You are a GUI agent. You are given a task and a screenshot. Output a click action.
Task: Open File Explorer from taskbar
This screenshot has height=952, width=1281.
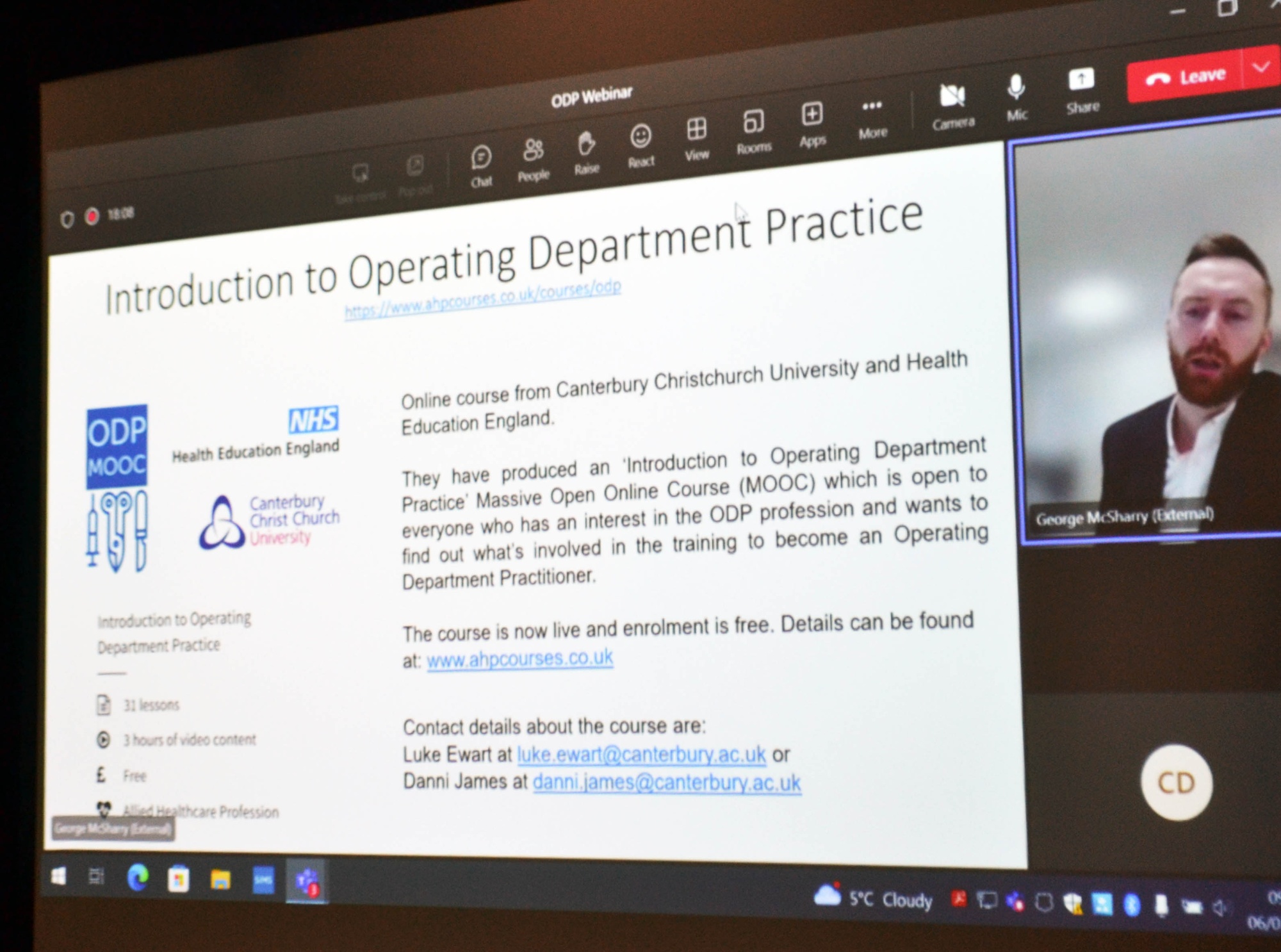coord(220,880)
